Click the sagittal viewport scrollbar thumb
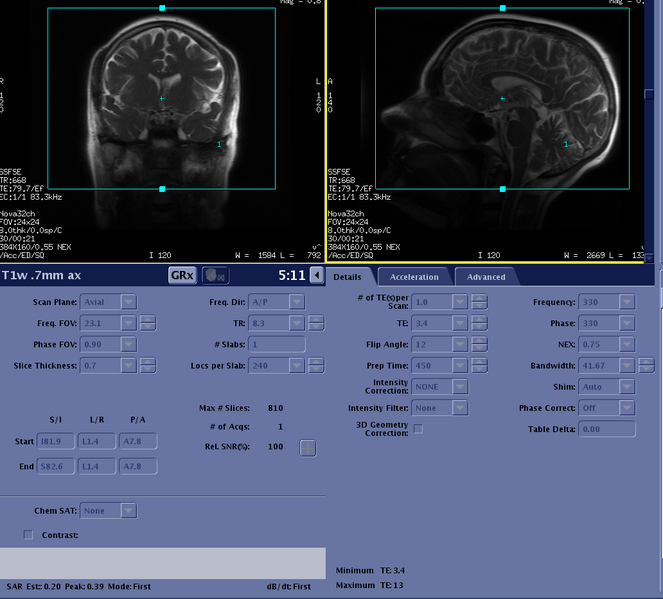The width and height of the screenshot is (663, 599). click(x=649, y=94)
